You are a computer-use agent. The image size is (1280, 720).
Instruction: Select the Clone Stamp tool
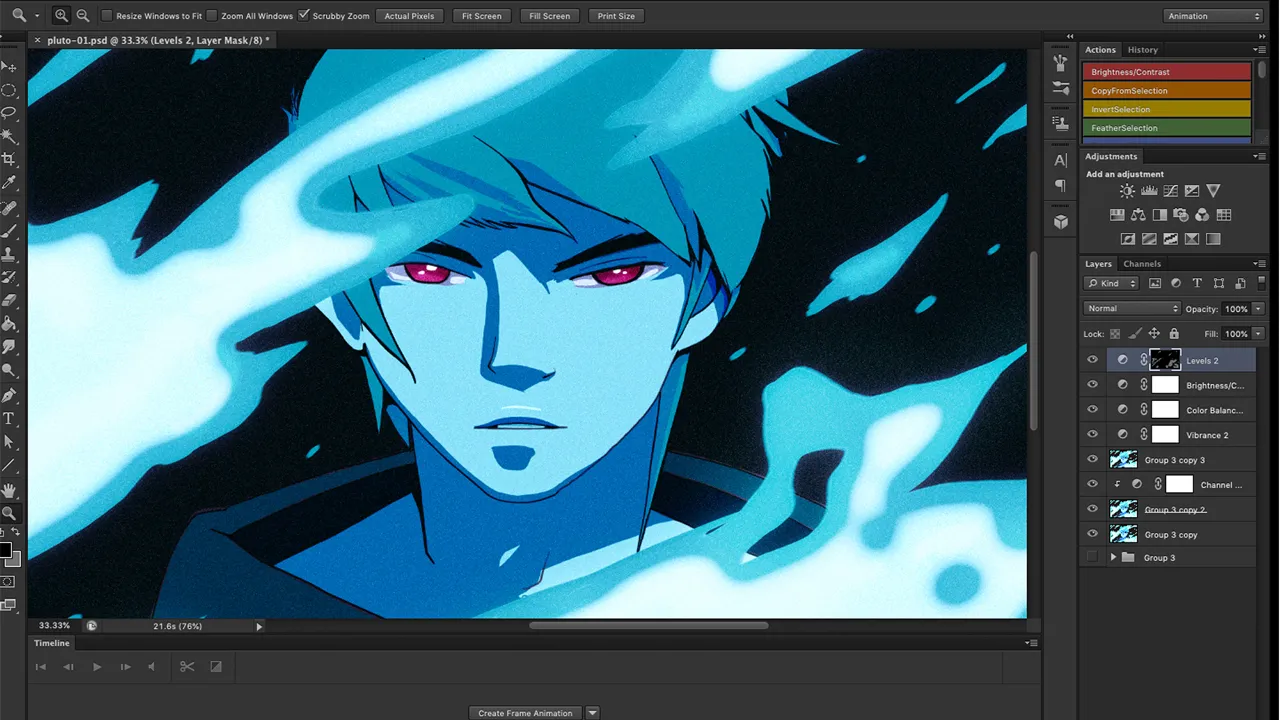pyautogui.click(x=9, y=255)
